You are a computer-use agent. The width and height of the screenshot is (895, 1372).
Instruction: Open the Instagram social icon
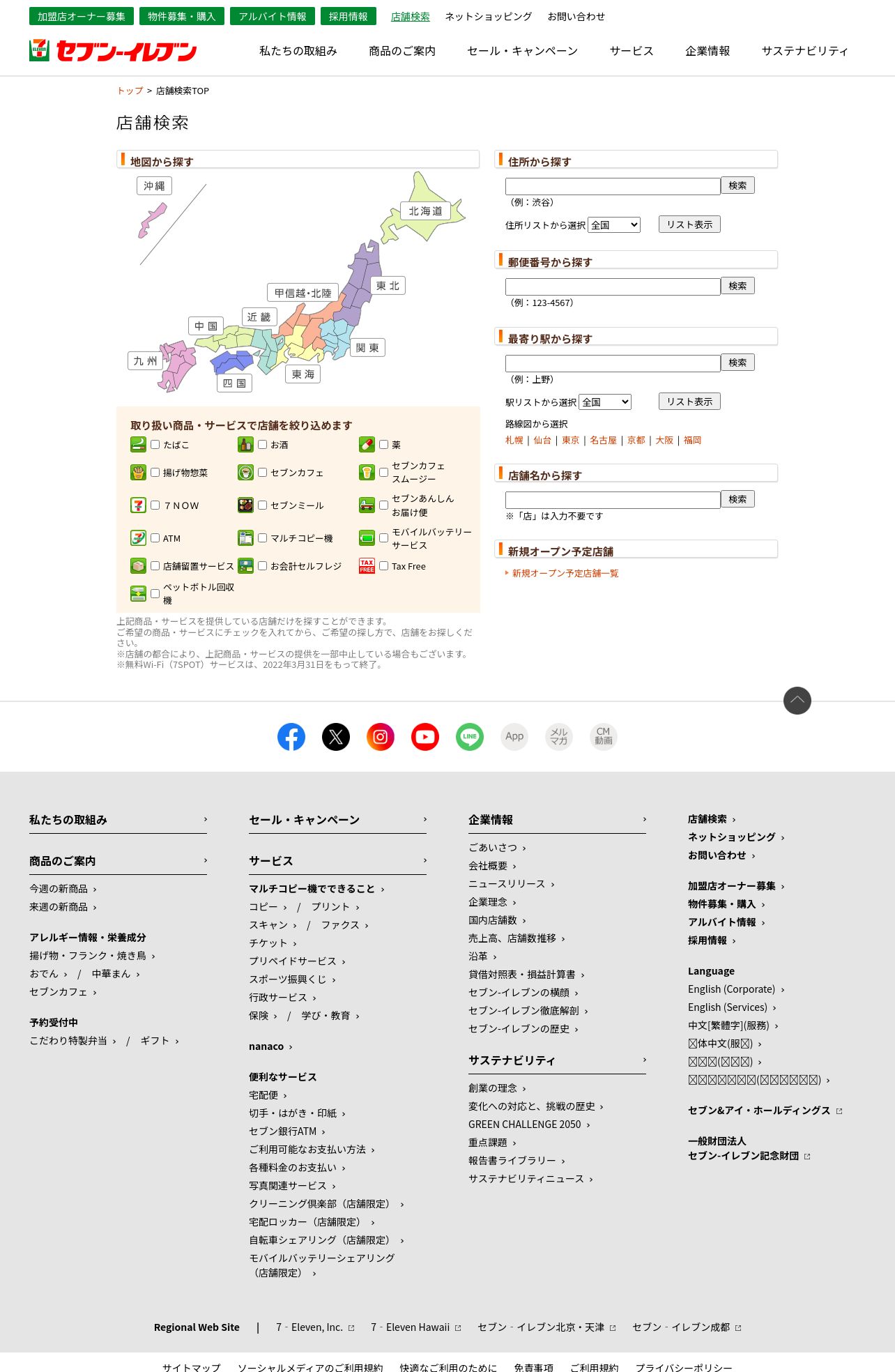[x=381, y=737]
